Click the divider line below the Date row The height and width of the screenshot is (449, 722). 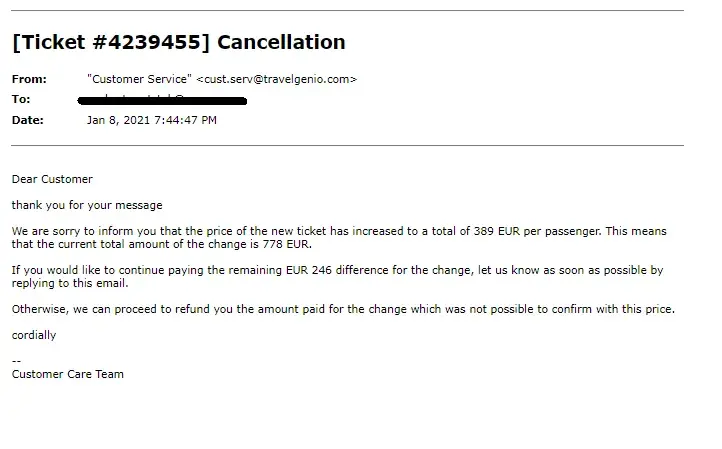pyautogui.click(x=347, y=146)
